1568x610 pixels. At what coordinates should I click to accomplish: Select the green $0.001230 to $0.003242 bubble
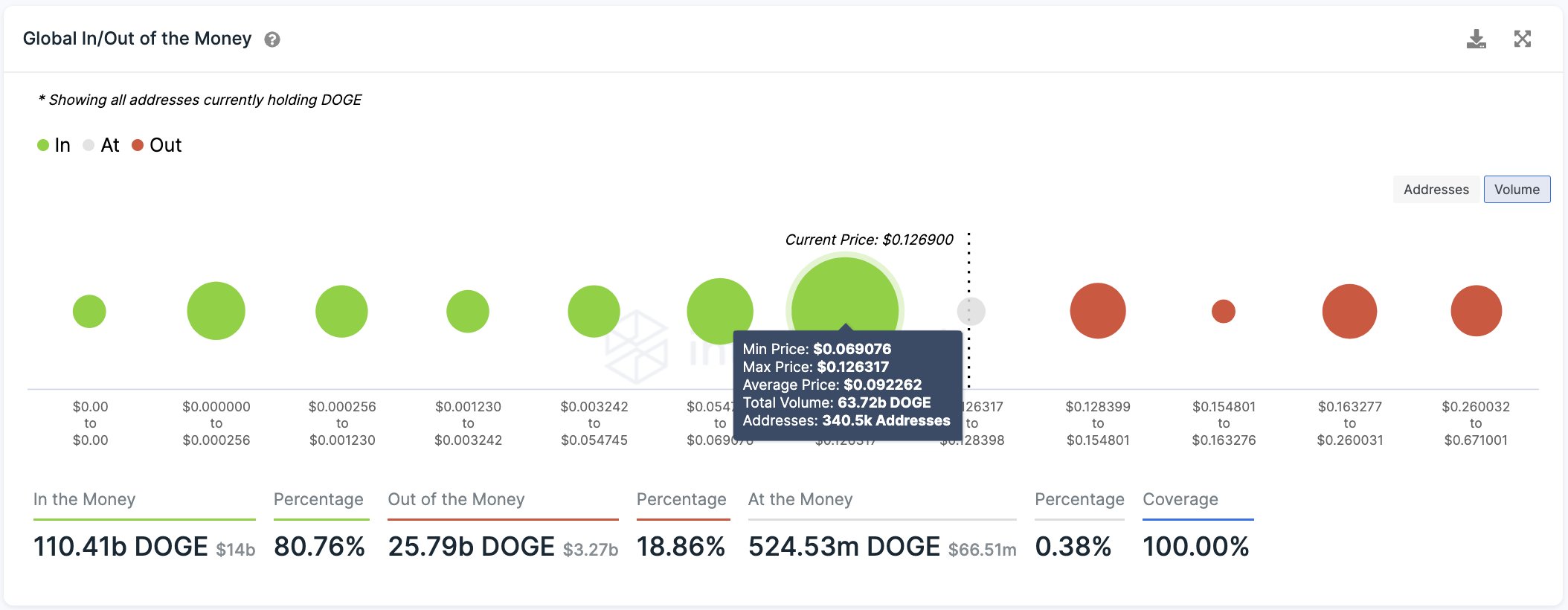[x=468, y=311]
